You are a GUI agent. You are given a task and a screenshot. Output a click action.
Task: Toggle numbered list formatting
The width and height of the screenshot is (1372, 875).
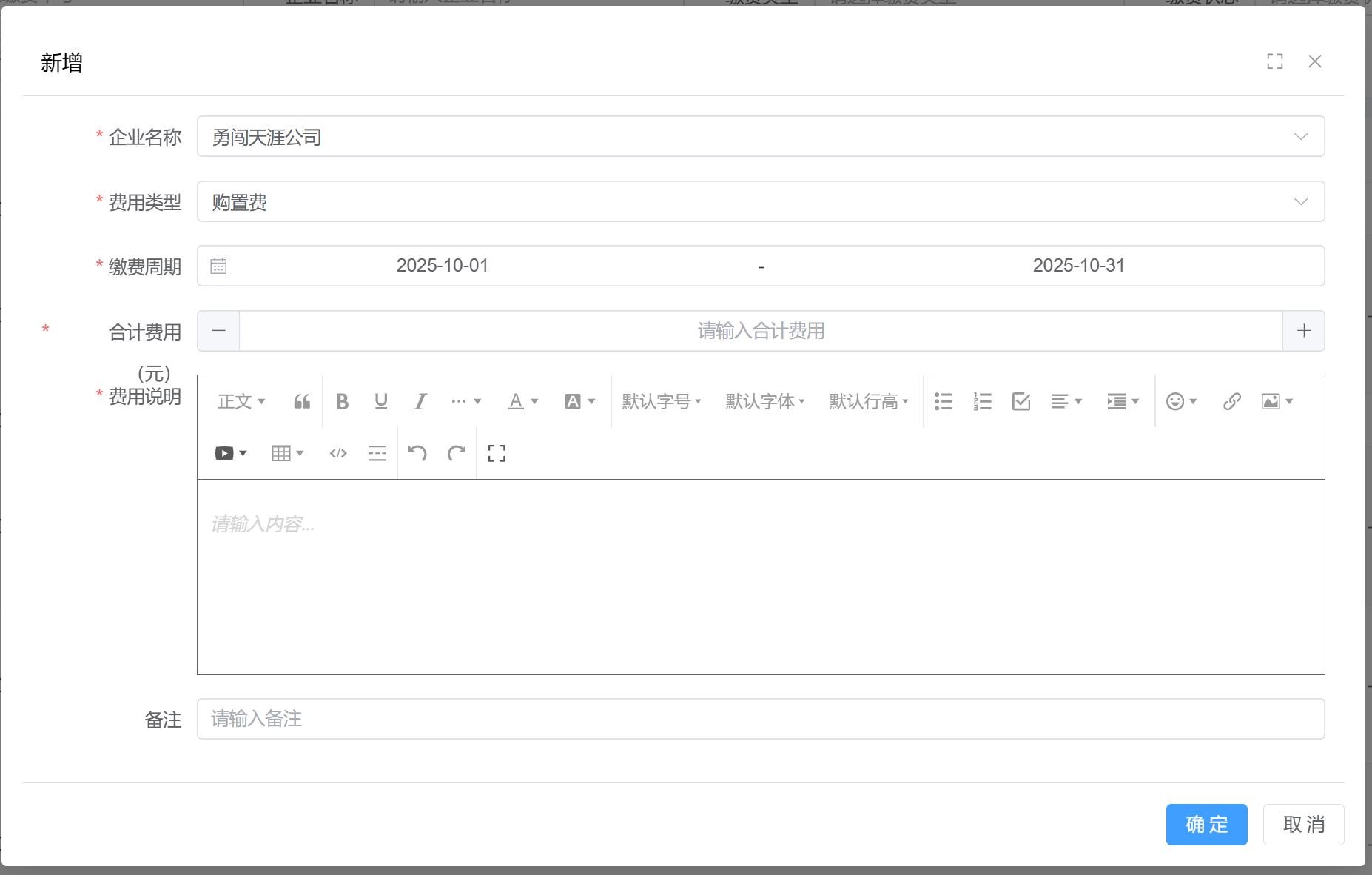click(x=983, y=401)
